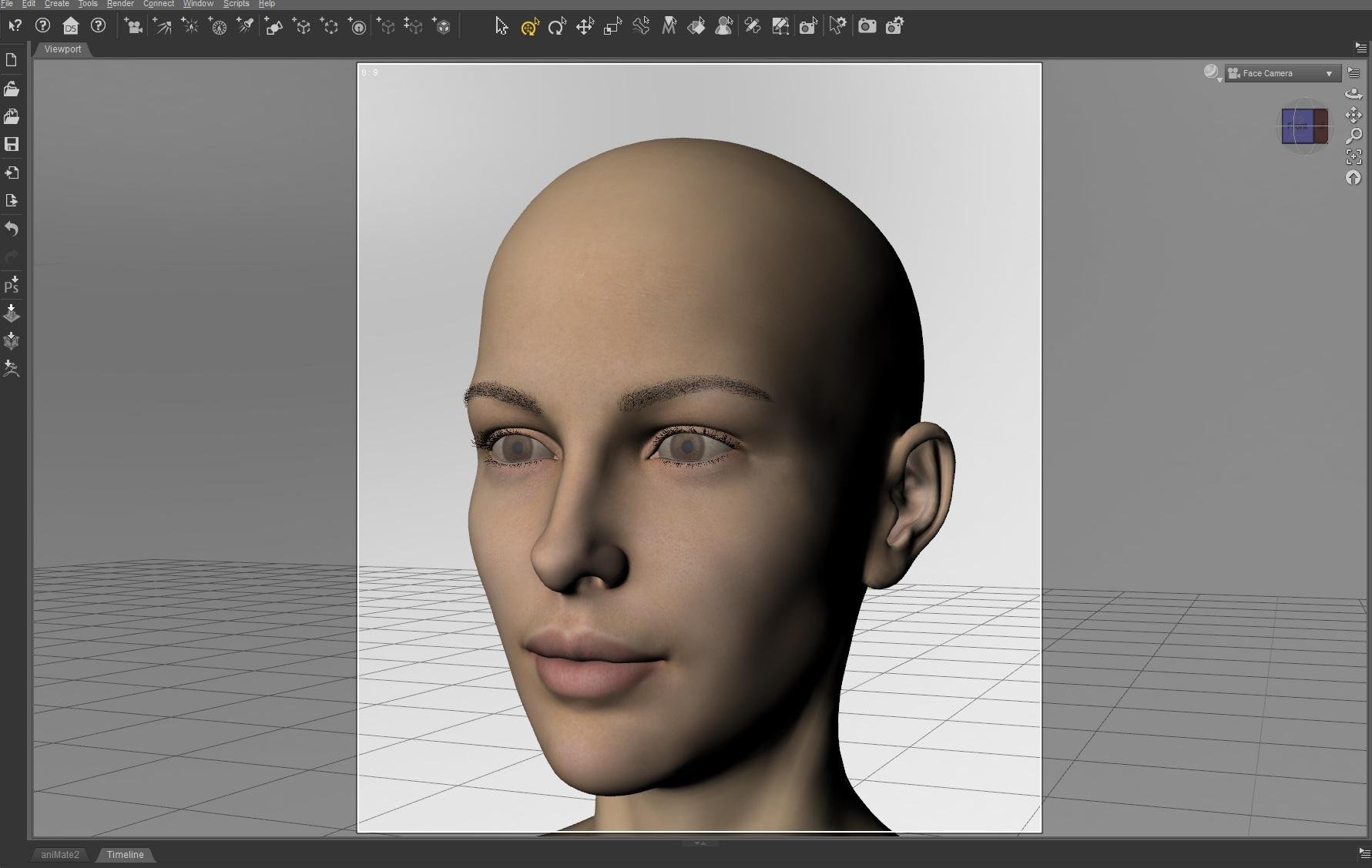
Task: Select the ActivePose bone tool
Action: tap(640, 26)
